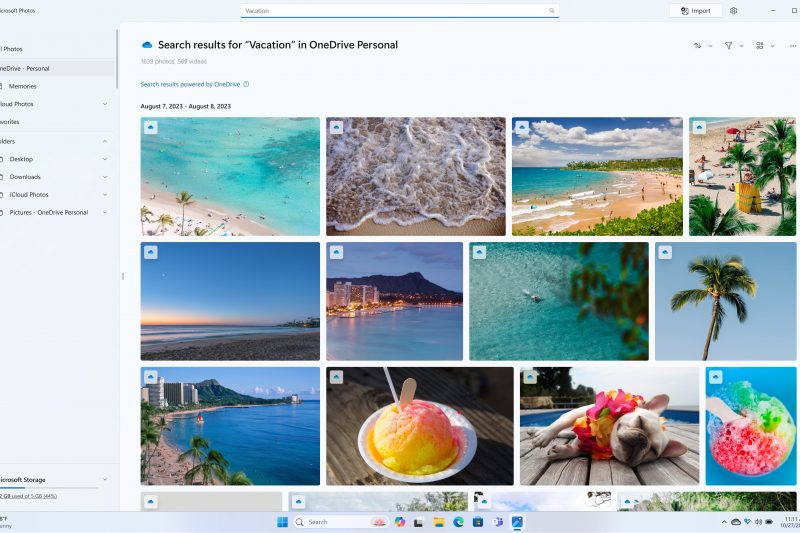Image resolution: width=800 pixels, height=533 pixels.
Task: Click the OneDrive cloud tray icon
Action: point(736,522)
